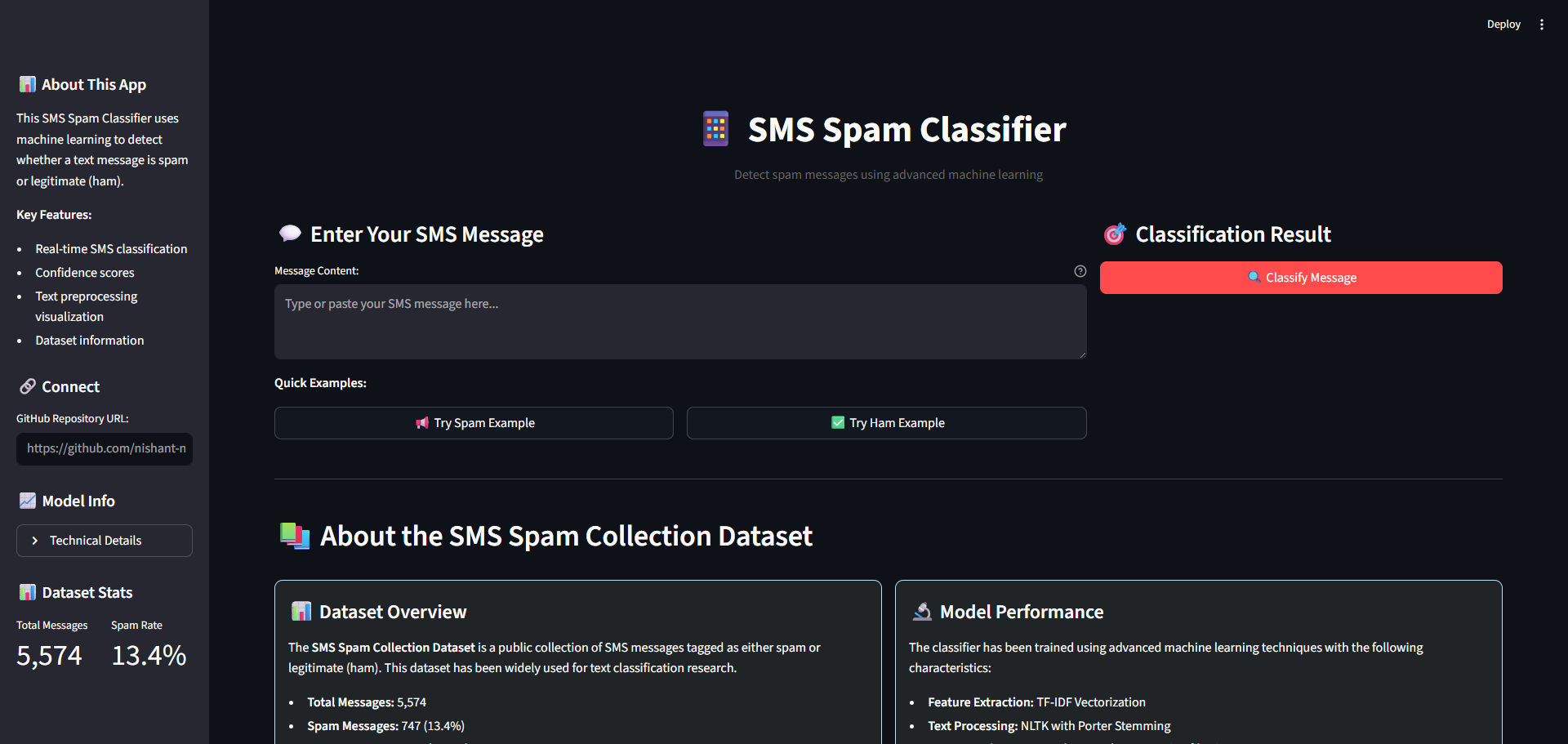
Task: Click the GitHub Repository URL field
Action: point(104,448)
